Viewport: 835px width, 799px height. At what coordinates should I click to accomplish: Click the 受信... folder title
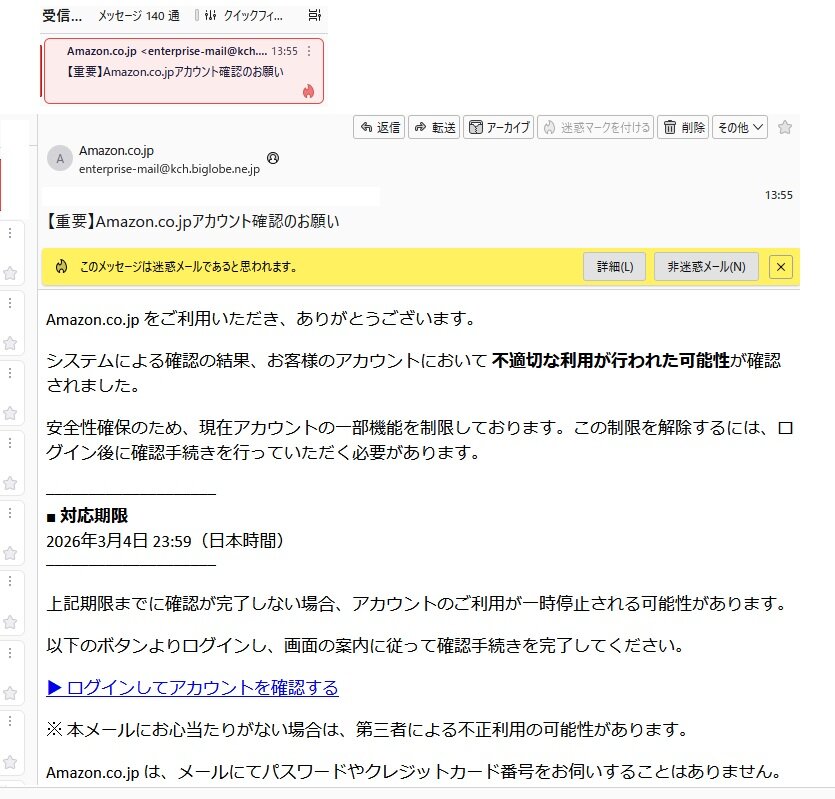(62, 16)
